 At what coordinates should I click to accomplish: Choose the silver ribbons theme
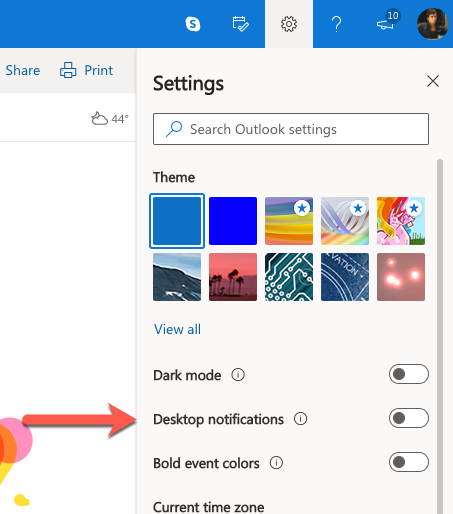coord(345,221)
